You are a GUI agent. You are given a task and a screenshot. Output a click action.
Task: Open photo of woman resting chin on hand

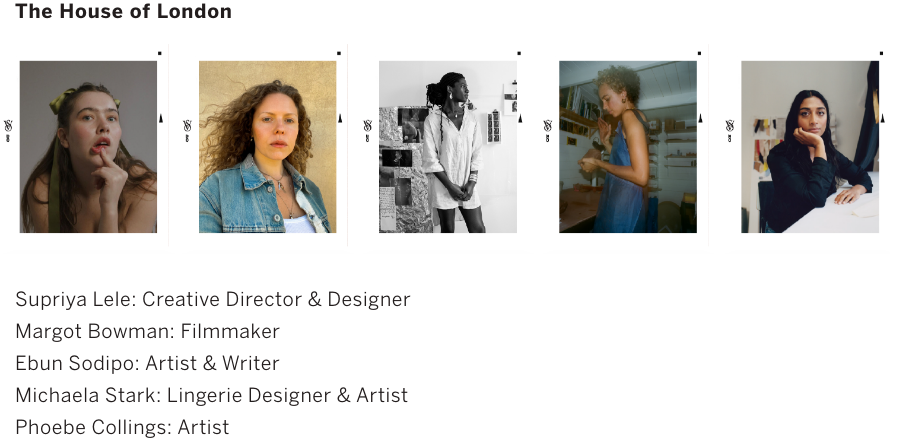point(810,147)
